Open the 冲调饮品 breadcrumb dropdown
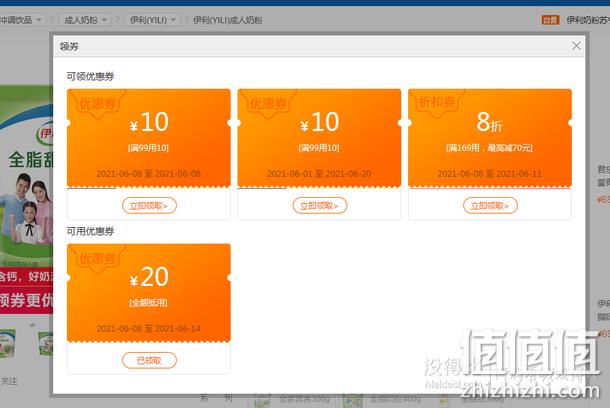The image size is (610, 408). [21, 19]
